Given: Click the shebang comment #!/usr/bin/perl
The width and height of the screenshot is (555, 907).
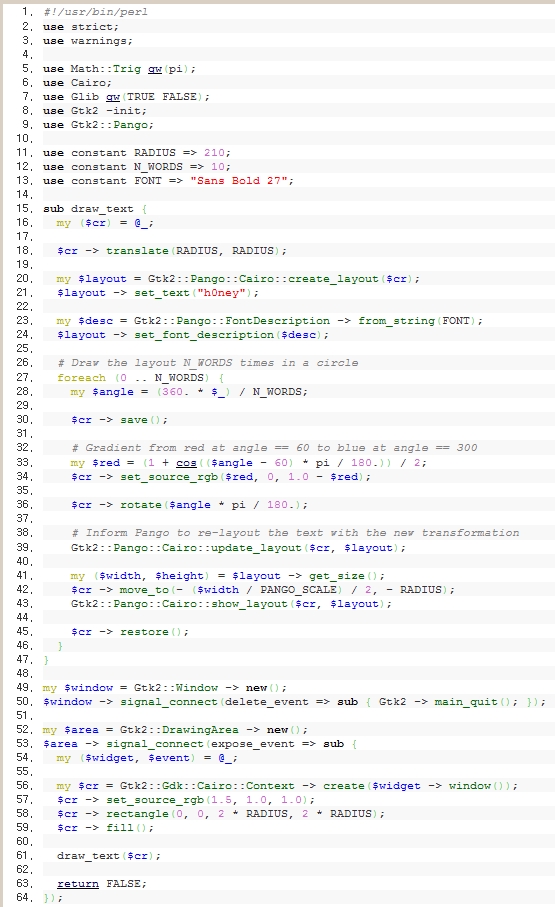Looking at the screenshot, I should click(95, 12).
